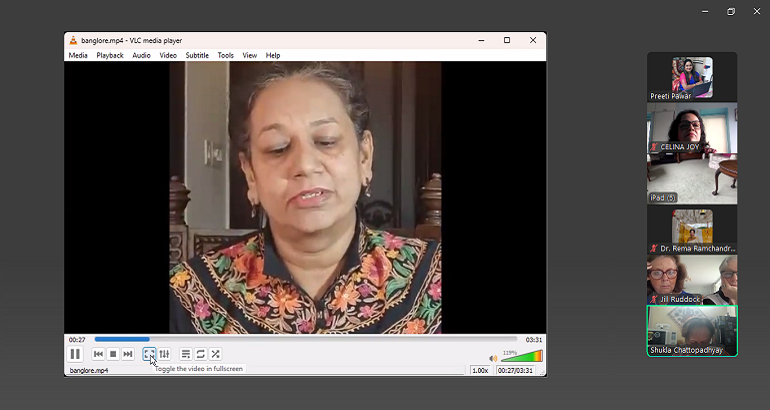Open the Media menu
Screen dimensions: 770x410
click(x=78, y=55)
